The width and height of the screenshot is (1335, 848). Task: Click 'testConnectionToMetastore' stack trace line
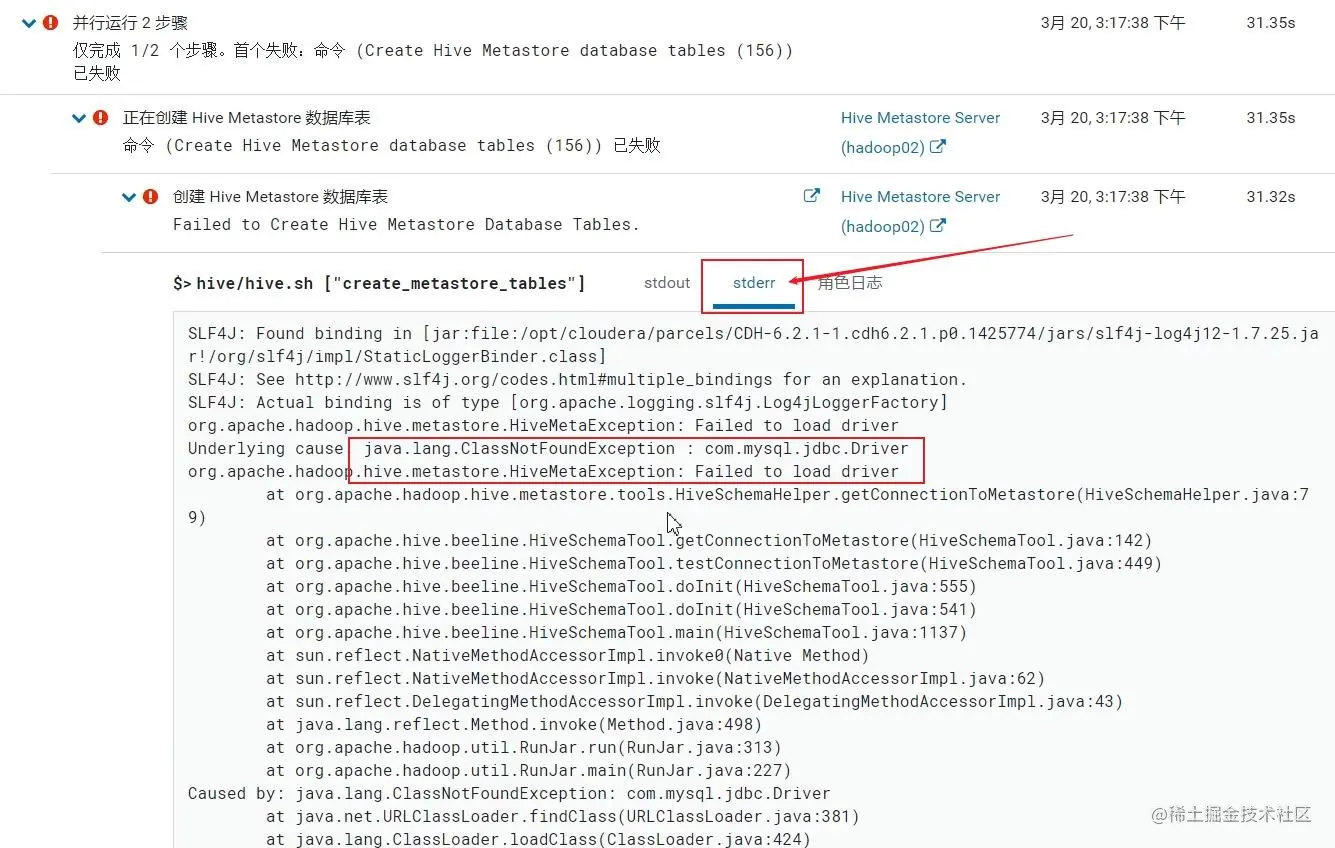point(714,563)
